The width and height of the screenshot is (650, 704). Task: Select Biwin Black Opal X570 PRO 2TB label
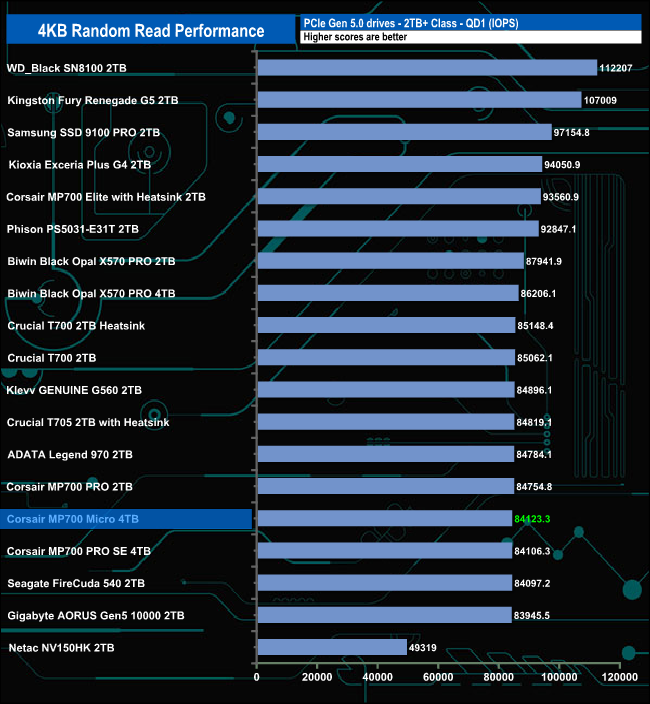91,261
